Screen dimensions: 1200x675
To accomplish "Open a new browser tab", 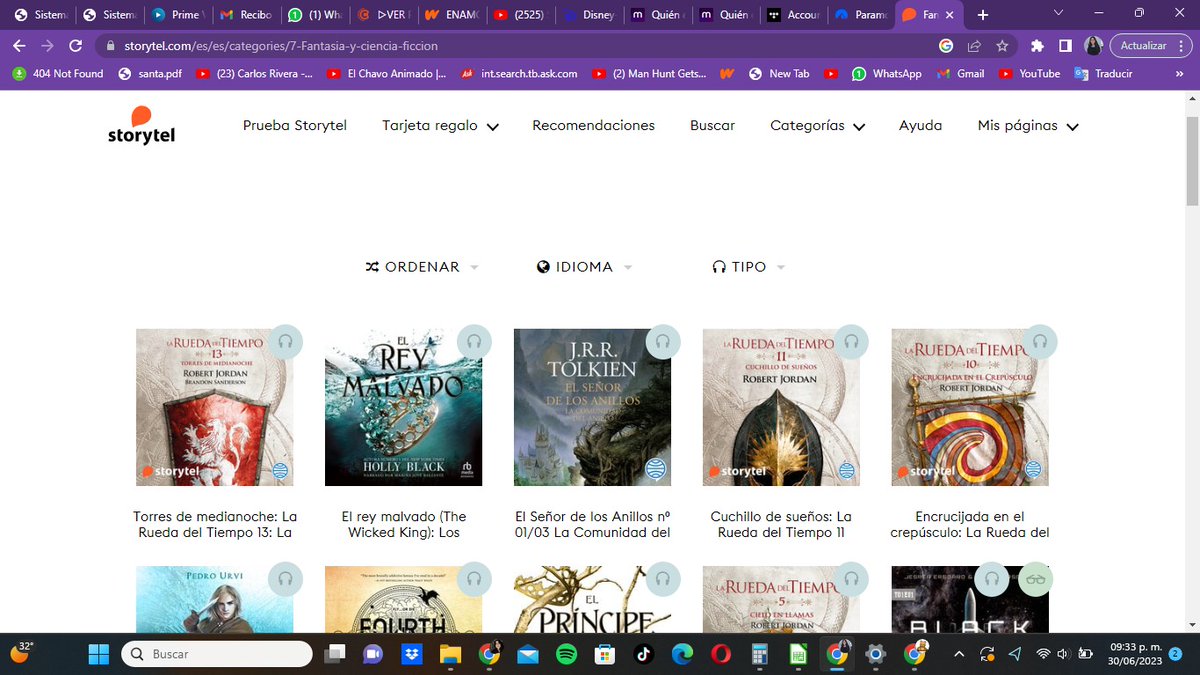I will pos(983,15).
